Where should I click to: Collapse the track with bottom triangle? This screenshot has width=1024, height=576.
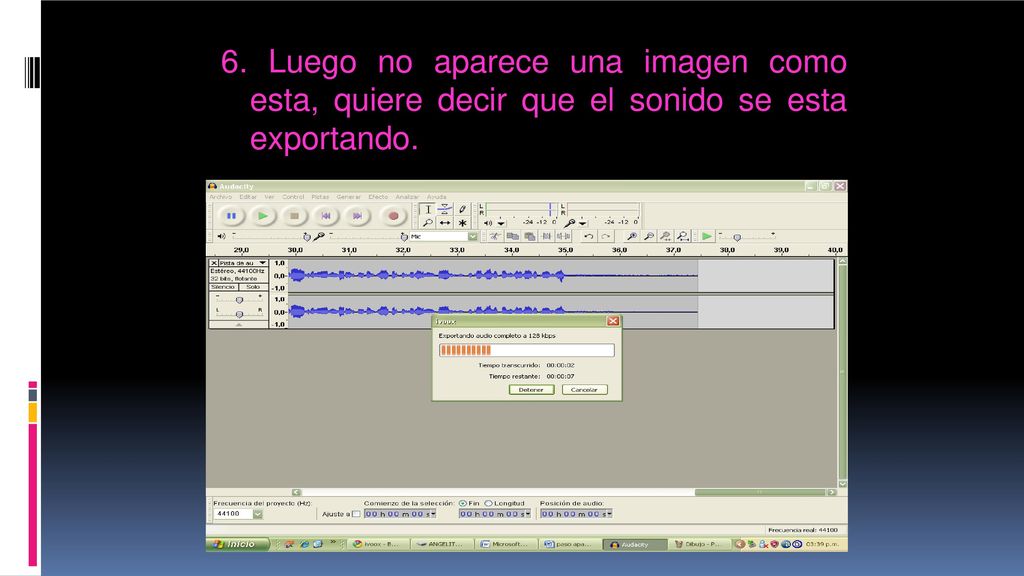[x=239, y=325]
